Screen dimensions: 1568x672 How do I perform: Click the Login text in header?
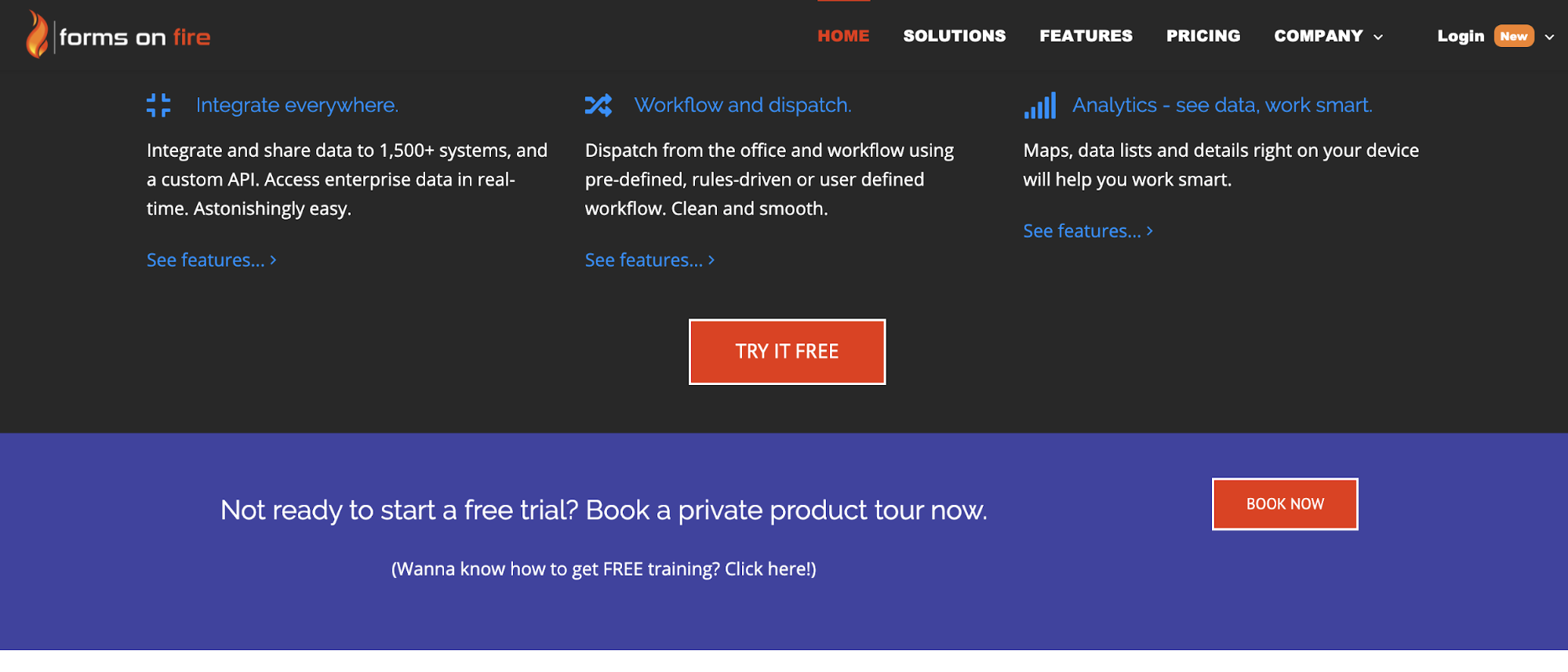pos(1460,36)
